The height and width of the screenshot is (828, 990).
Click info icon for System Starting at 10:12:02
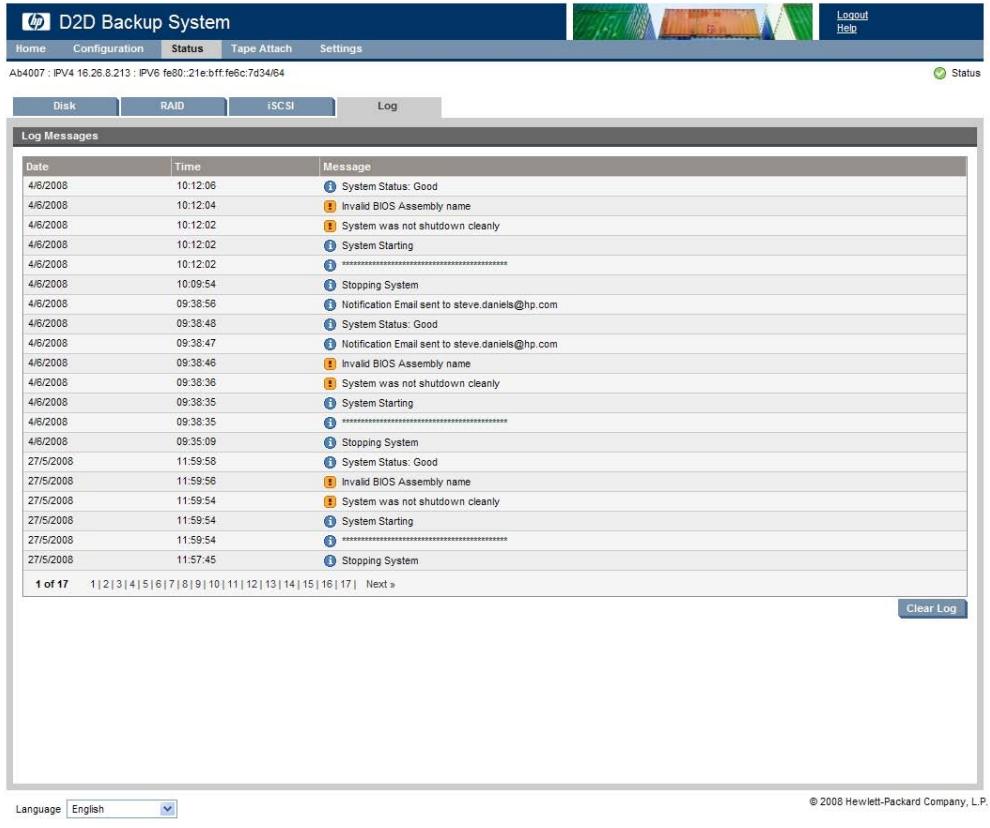[x=330, y=245]
